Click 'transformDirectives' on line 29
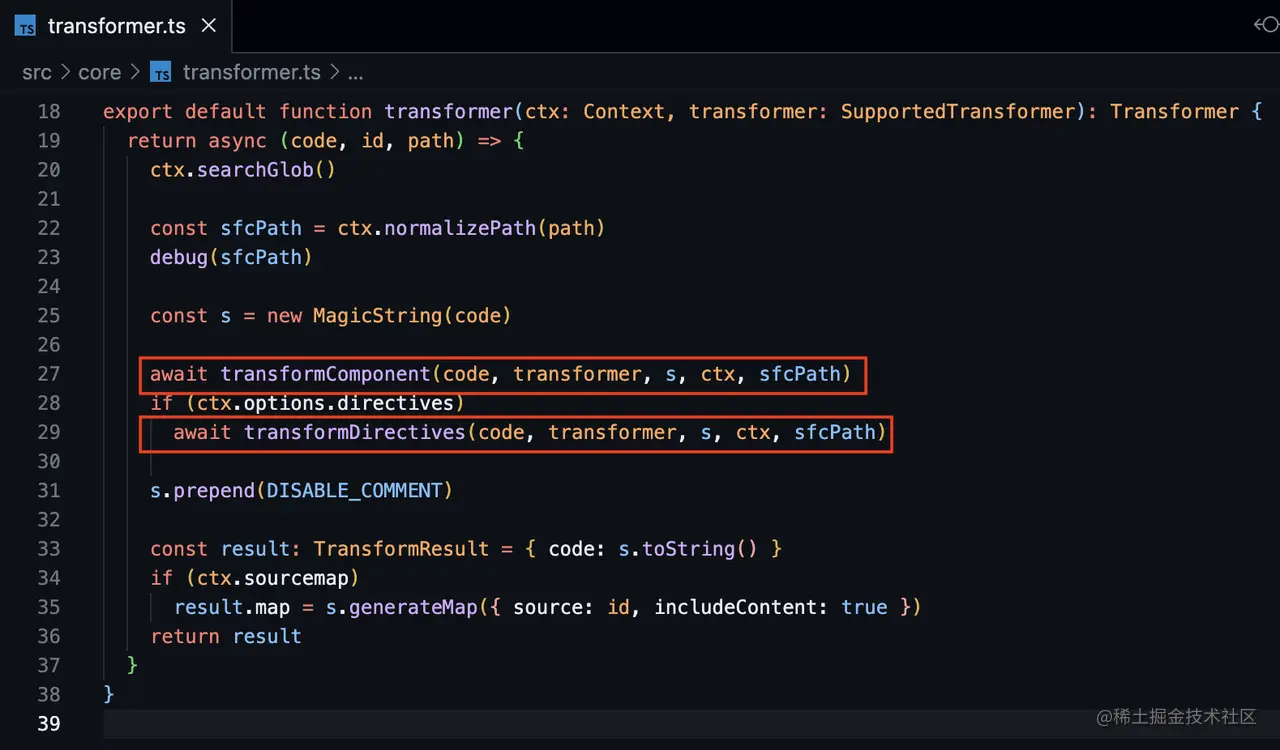 [355, 432]
